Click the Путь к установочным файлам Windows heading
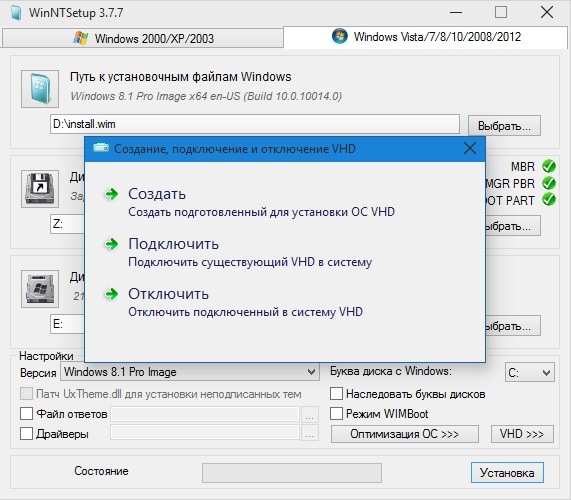Image resolution: width=571 pixels, height=500 pixels. tap(181, 77)
